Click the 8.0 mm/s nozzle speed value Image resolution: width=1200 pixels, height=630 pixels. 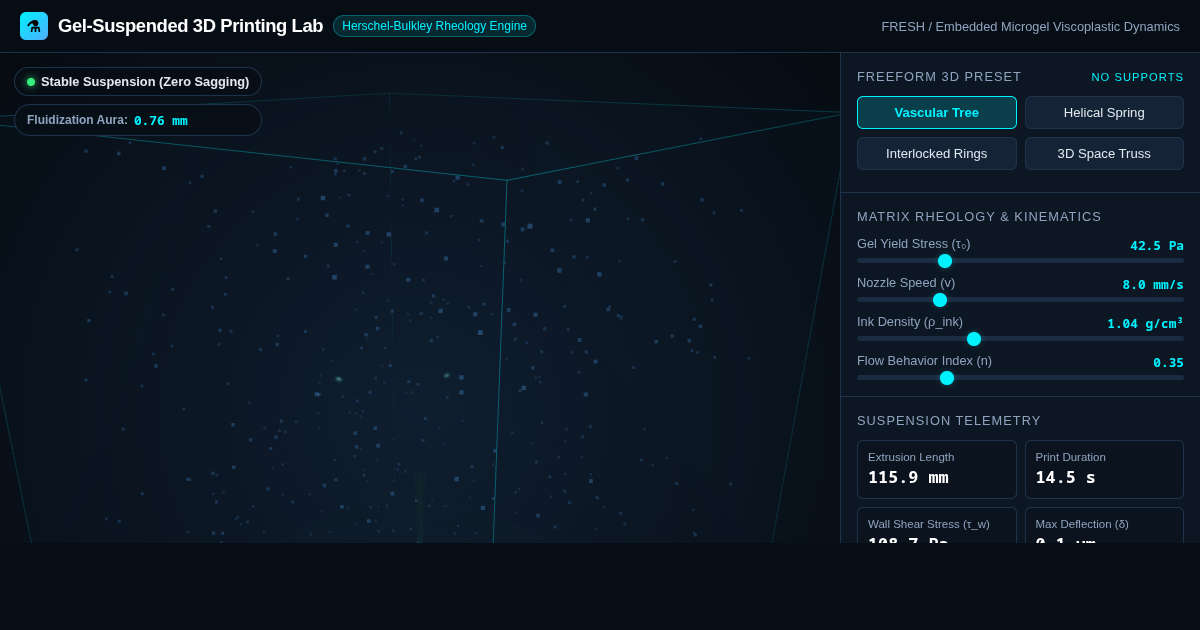pos(1153,284)
